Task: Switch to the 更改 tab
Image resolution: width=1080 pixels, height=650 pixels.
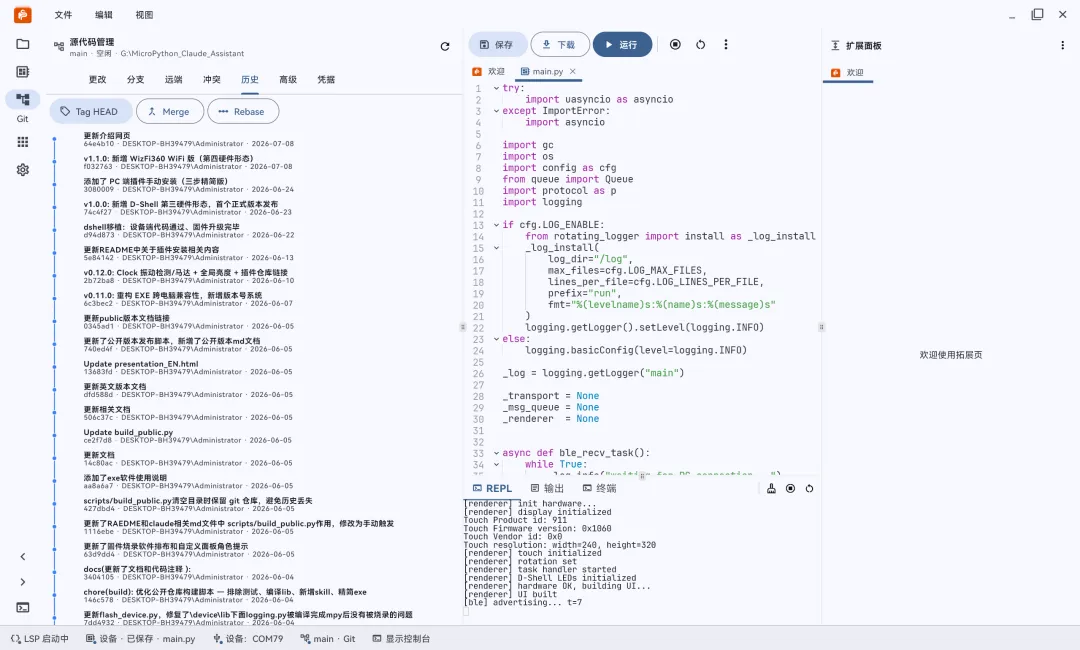Action: [x=98, y=79]
